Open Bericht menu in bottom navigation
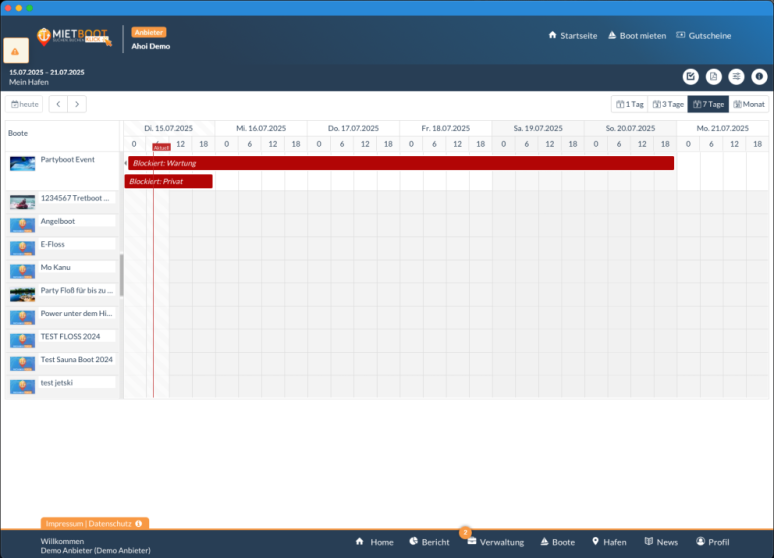This screenshot has height=558, width=774. 429,542
